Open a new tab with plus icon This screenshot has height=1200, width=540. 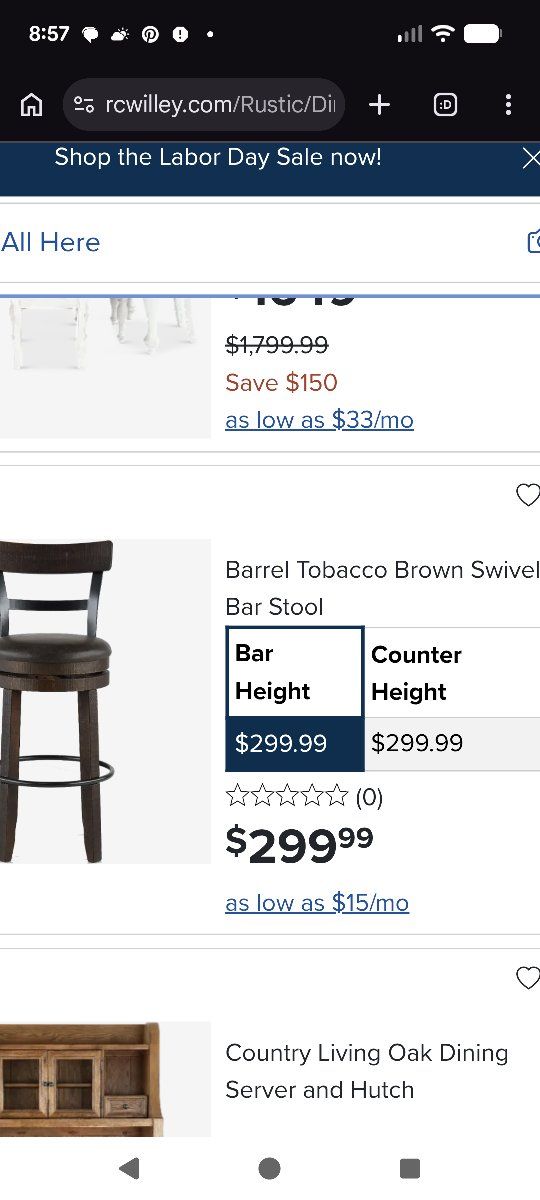coord(379,105)
